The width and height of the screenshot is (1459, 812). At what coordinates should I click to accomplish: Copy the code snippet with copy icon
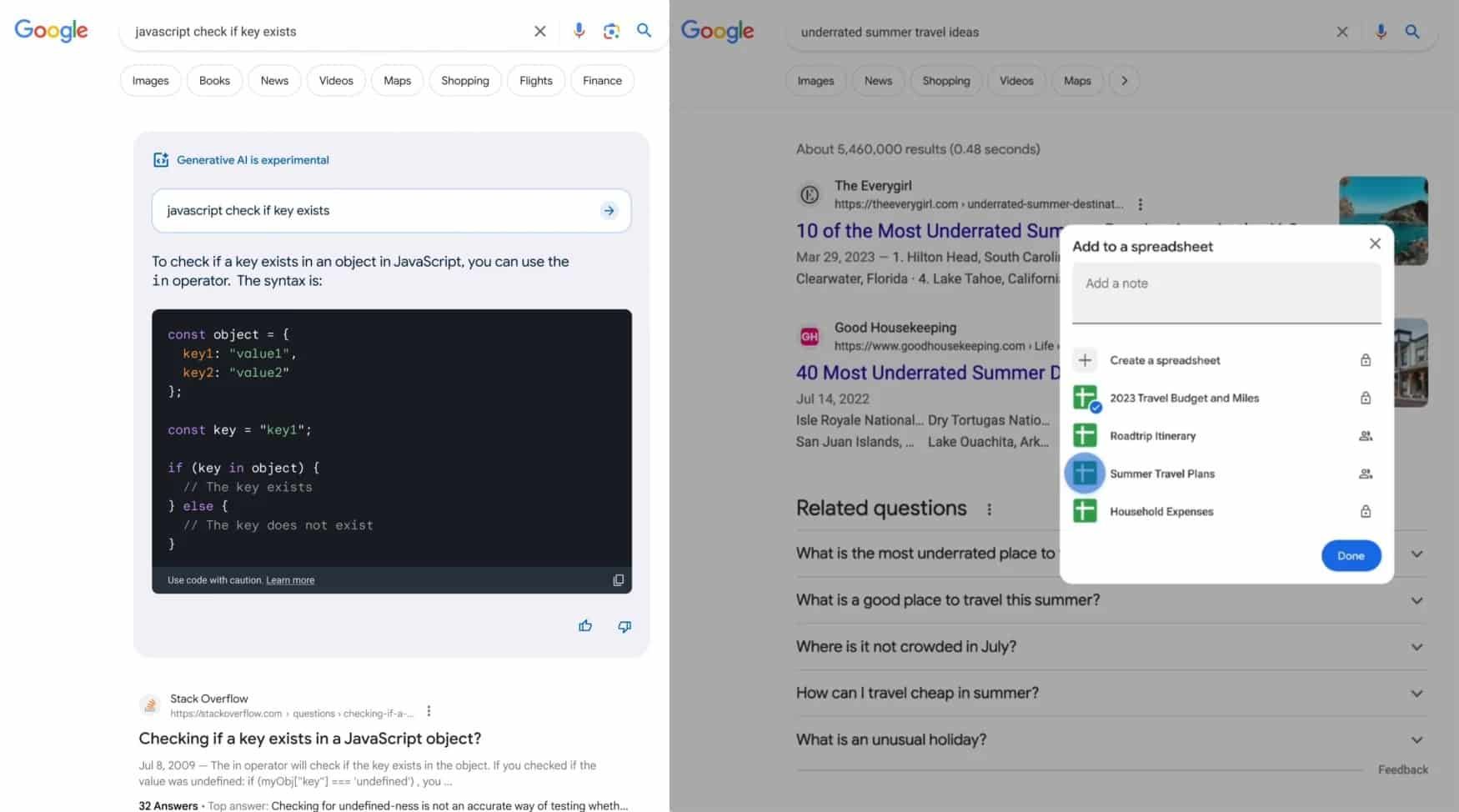618,580
